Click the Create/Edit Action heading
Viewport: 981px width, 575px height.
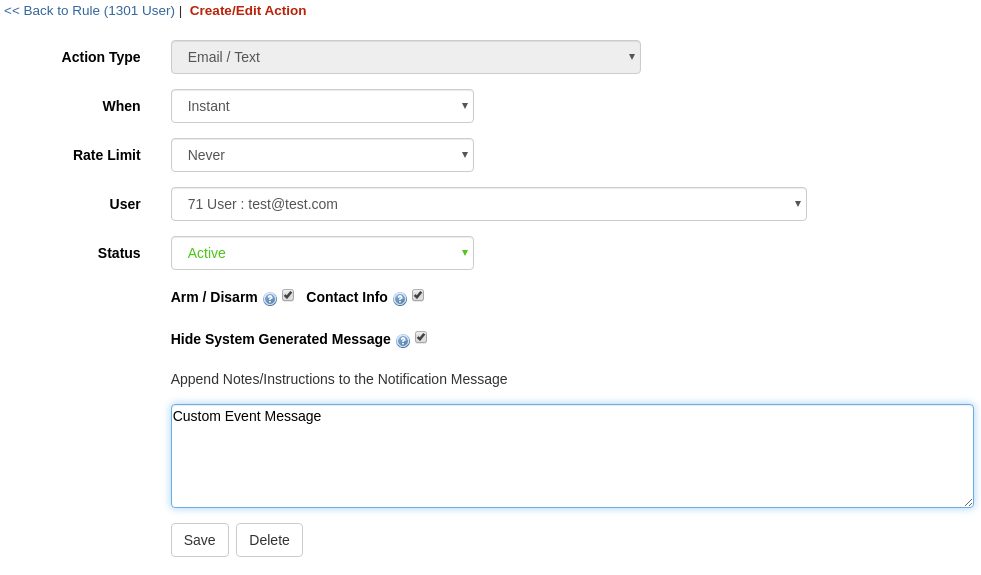[248, 11]
